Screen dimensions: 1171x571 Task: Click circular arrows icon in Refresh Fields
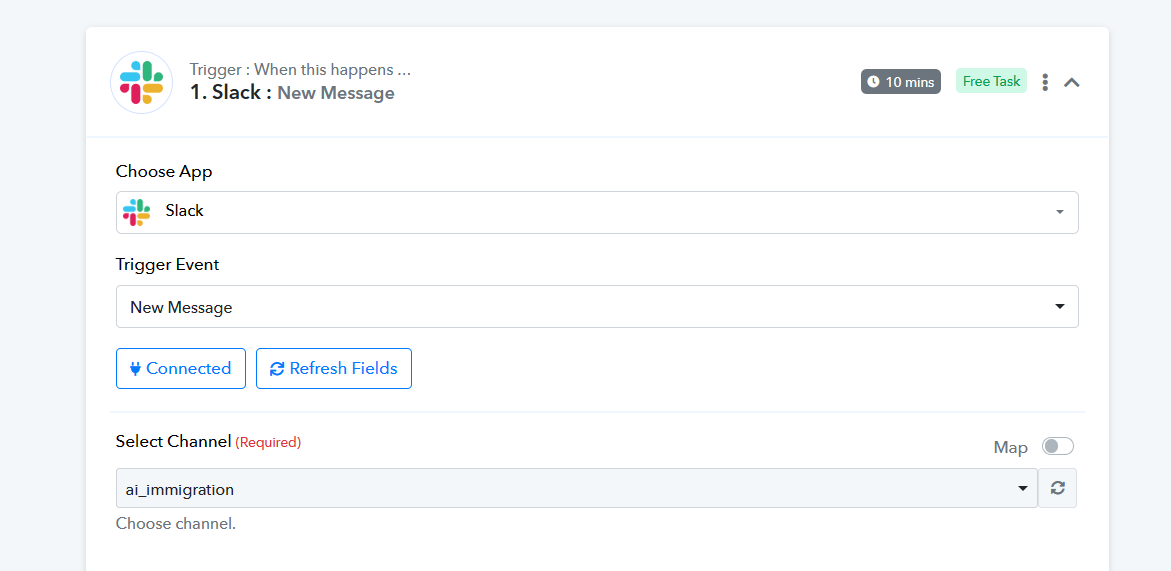click(277, 369)
